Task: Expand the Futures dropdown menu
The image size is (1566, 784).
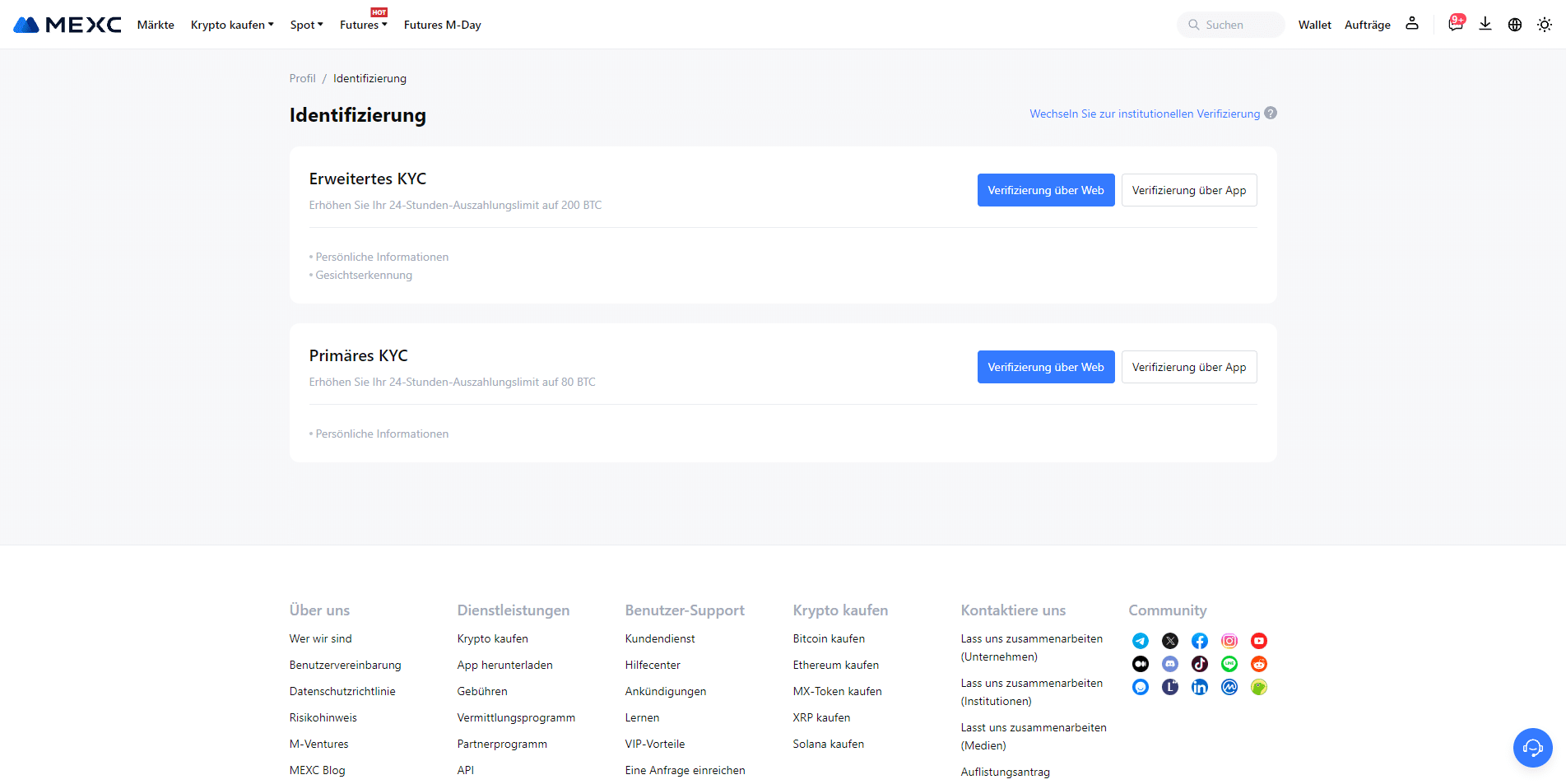Action: (x=364, y=25)
